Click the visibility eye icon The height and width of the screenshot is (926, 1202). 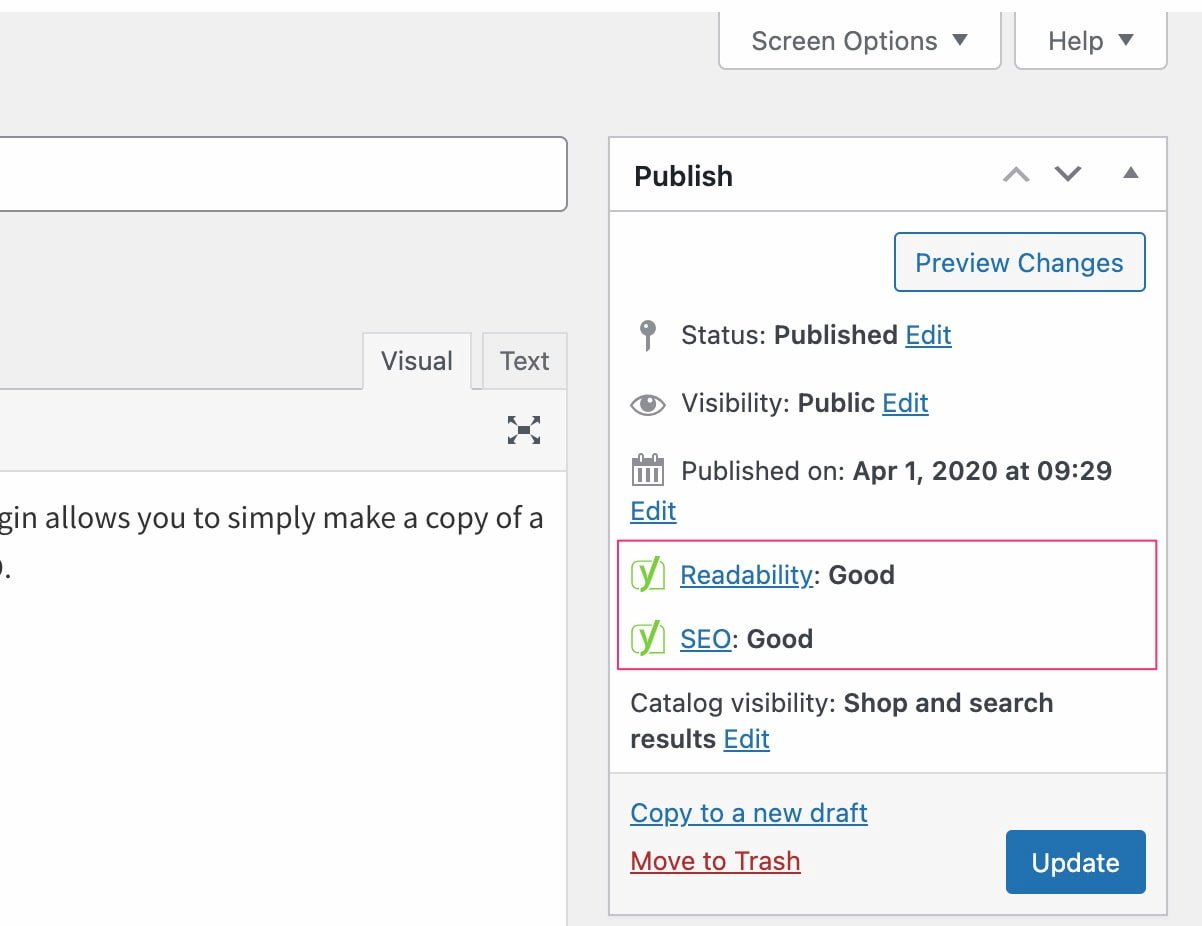click(x=648, y=404)
